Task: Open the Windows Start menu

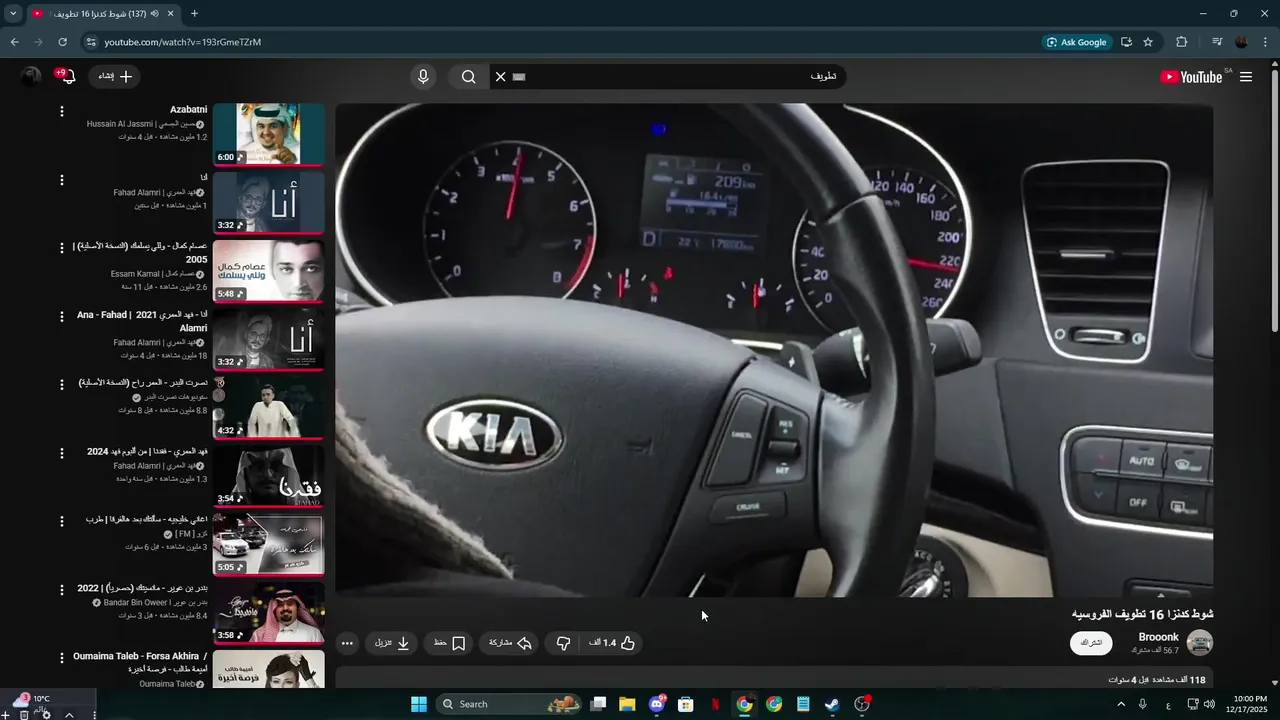Action: [x=419, y=704]
